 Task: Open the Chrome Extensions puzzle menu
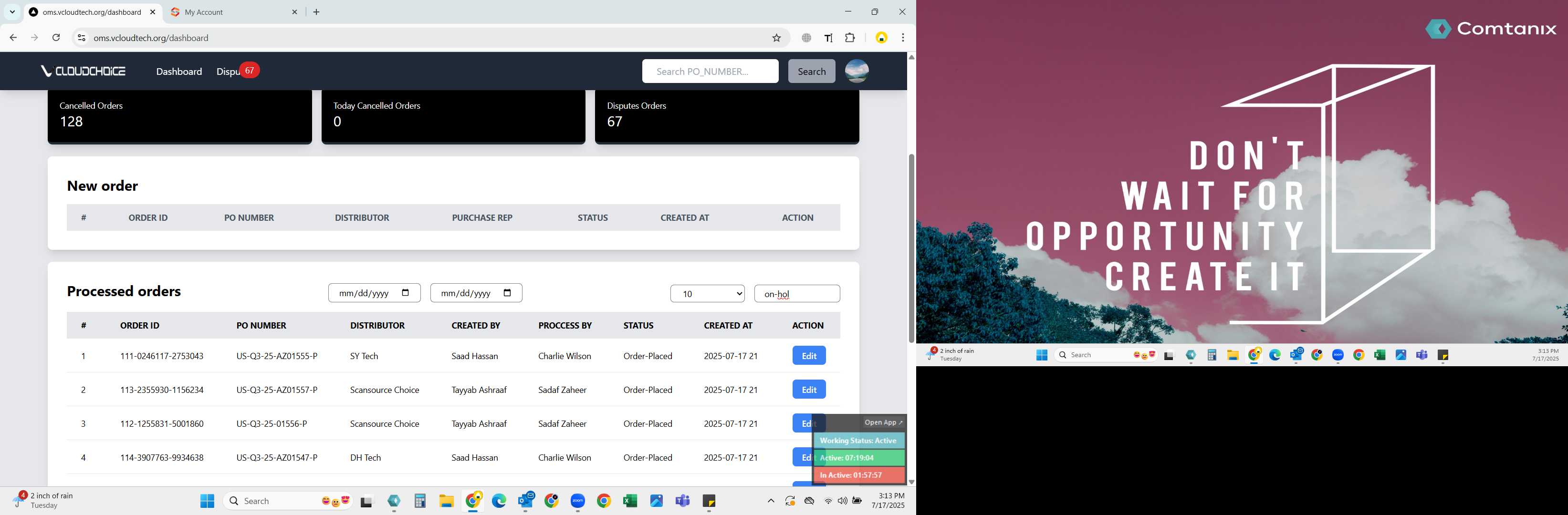tap(850, 38)
